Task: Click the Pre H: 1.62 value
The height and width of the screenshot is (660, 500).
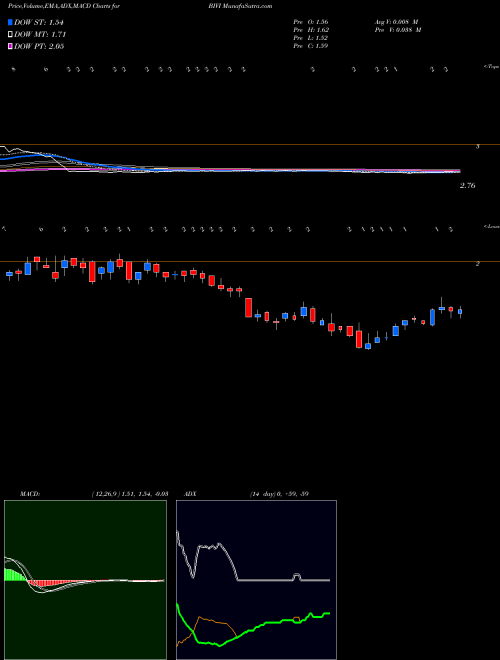Action: [311, 30]
